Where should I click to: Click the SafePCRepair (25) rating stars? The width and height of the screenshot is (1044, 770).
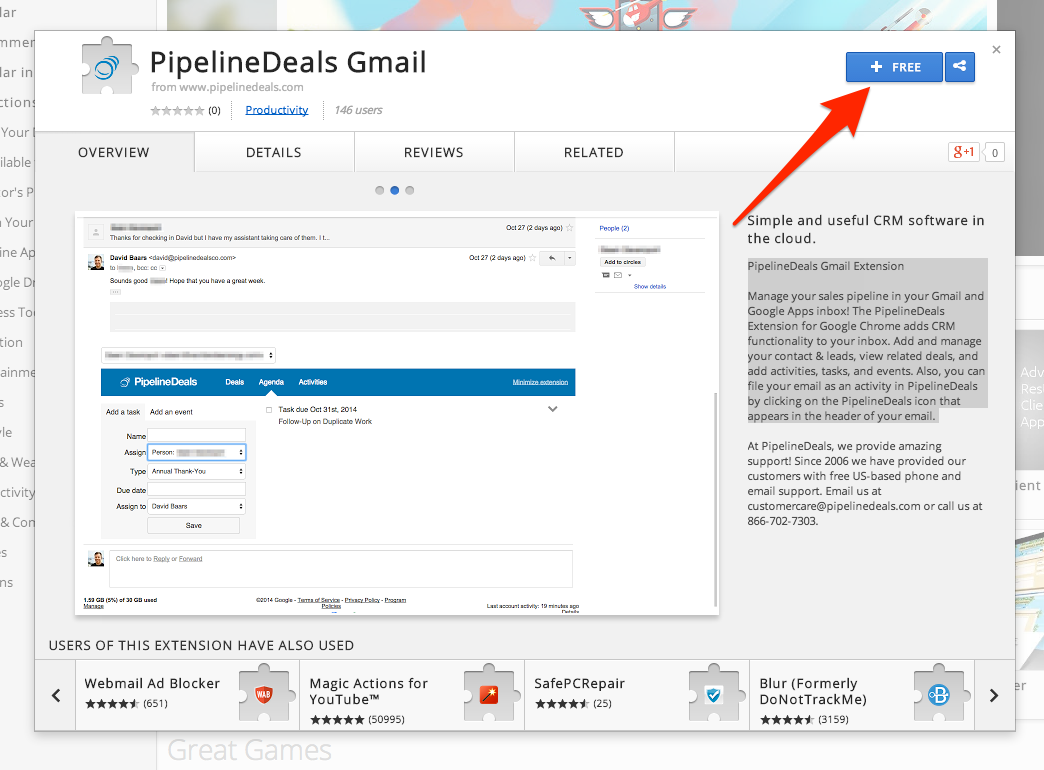pos(562,703)
